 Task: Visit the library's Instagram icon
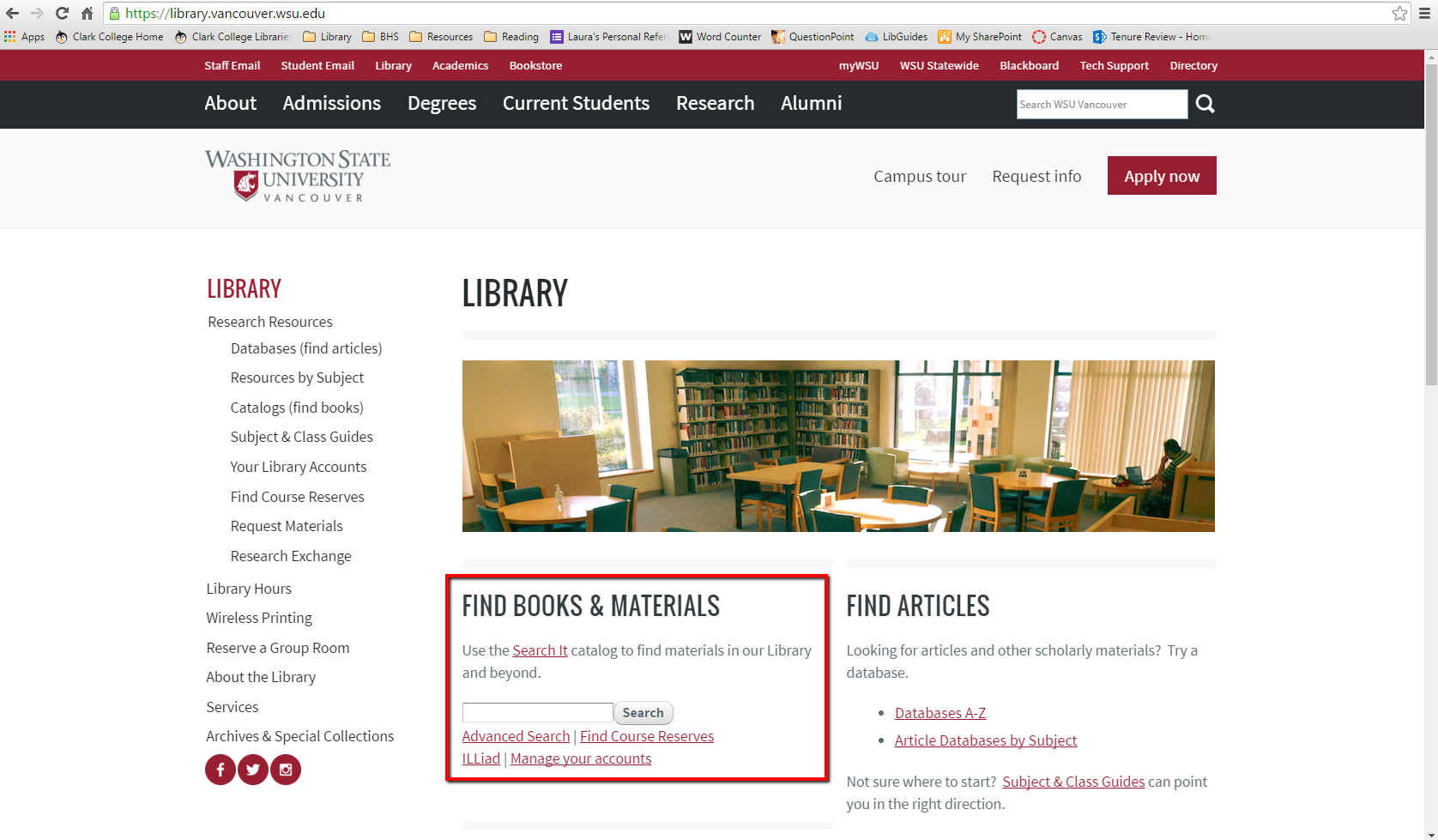pos(285,770)
